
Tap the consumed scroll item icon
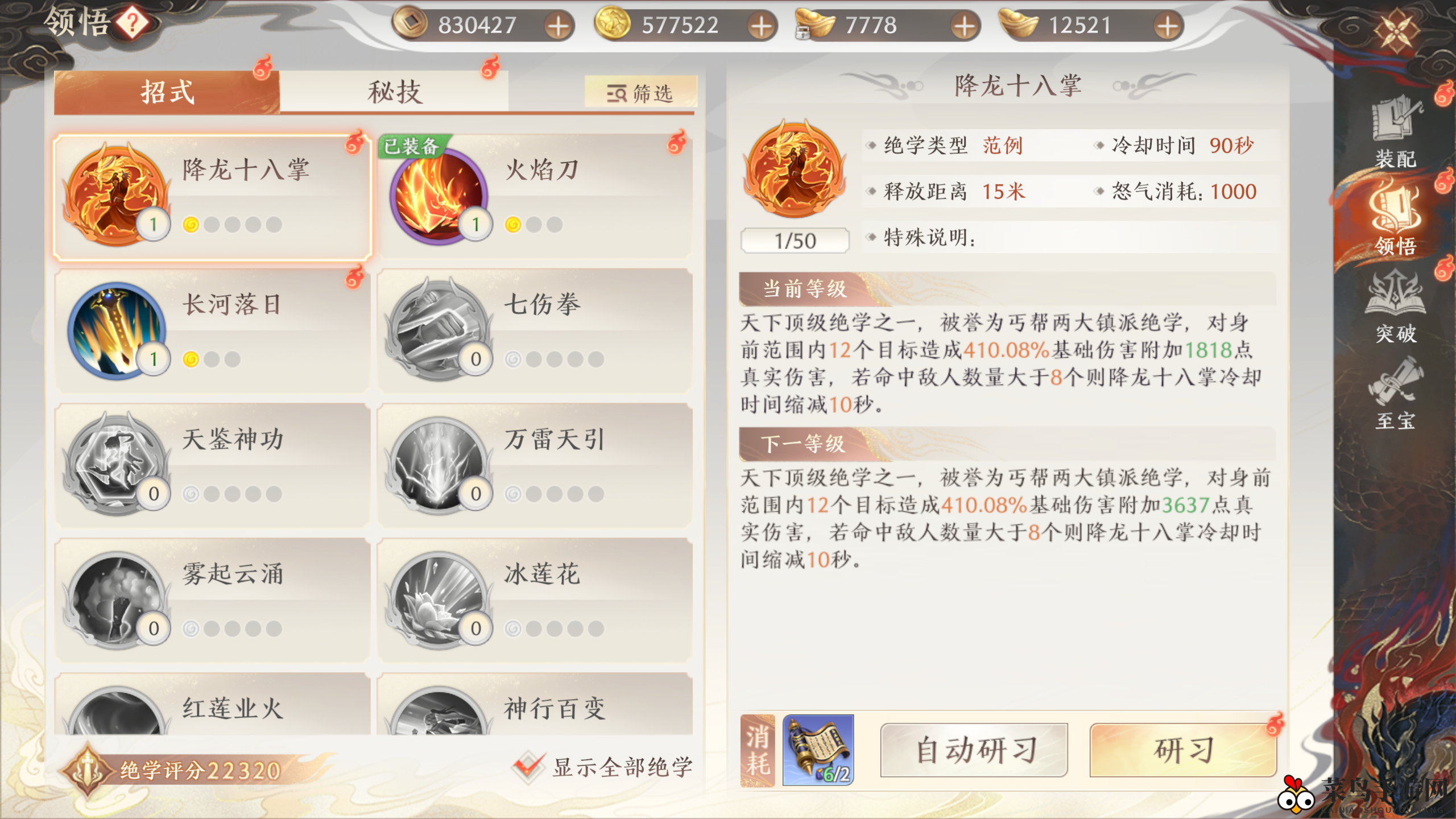tap(818, 750)
